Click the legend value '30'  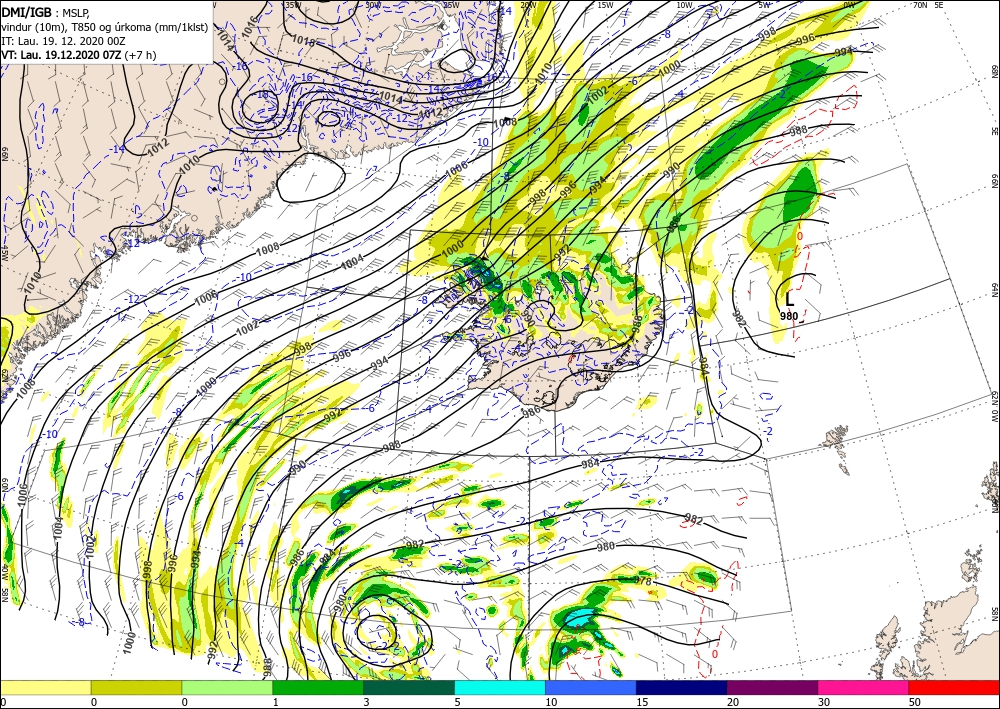[823, 702]
